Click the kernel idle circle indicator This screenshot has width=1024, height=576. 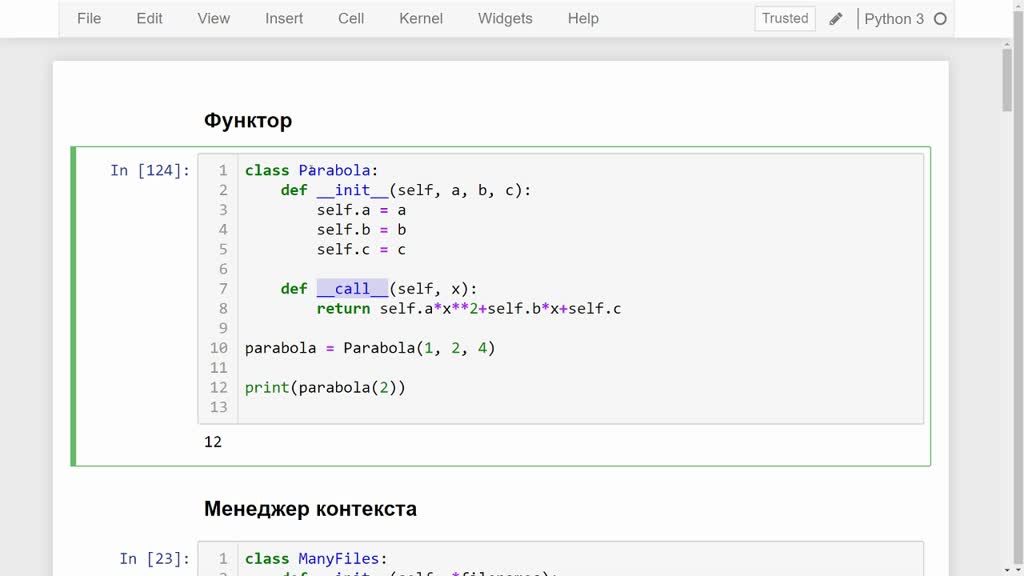coord(940,19)
